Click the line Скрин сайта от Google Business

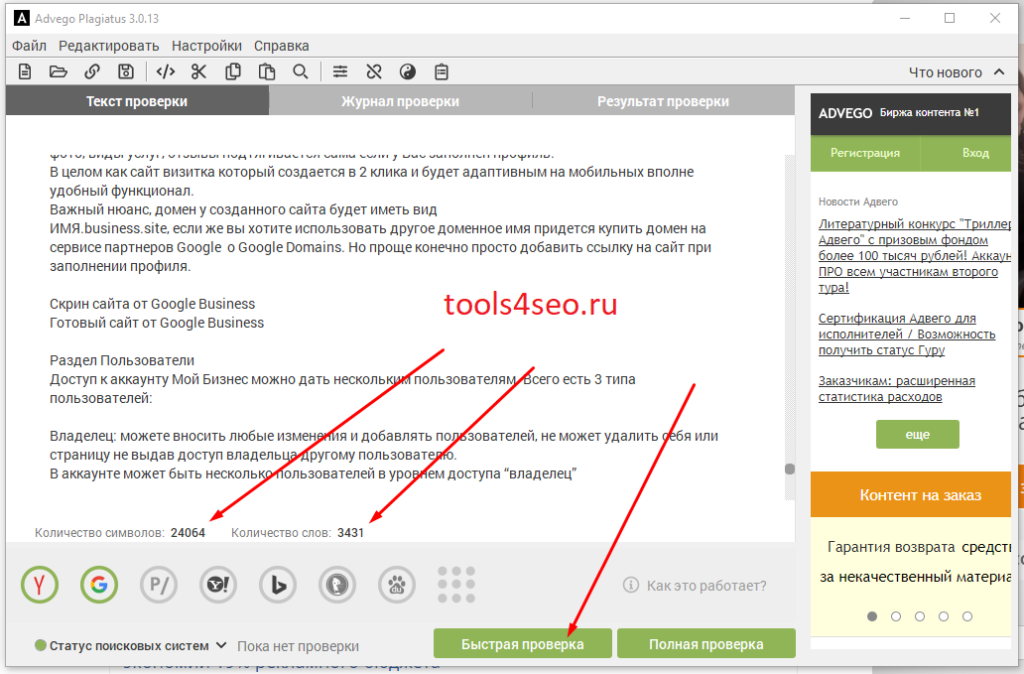pyautogui.click(x=152, y=304)
